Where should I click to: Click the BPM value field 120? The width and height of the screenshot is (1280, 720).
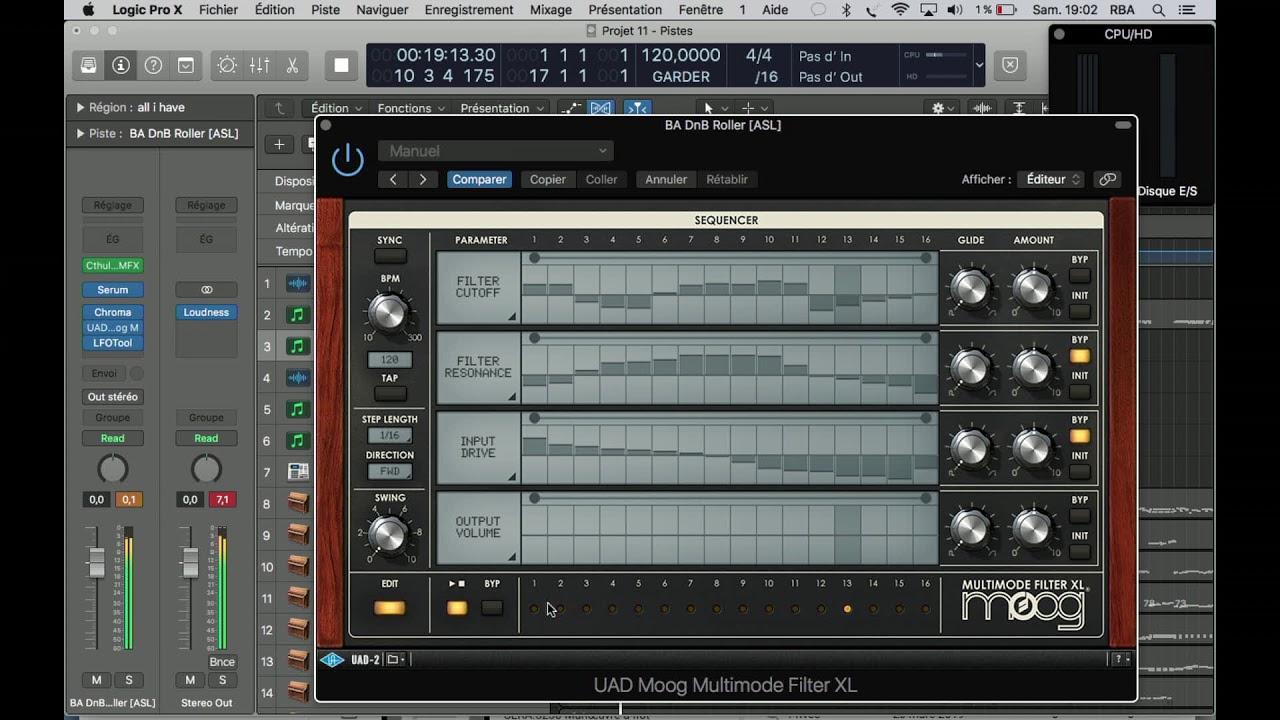pos(390,359)
